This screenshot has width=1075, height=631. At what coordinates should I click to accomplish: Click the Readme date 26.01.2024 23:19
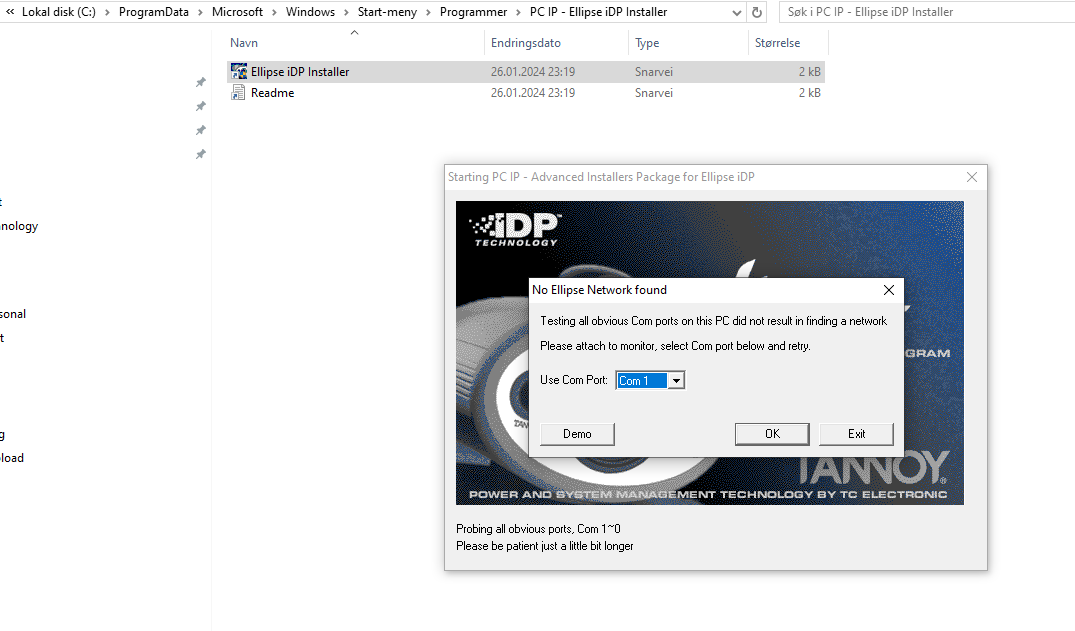pos(533,93)
